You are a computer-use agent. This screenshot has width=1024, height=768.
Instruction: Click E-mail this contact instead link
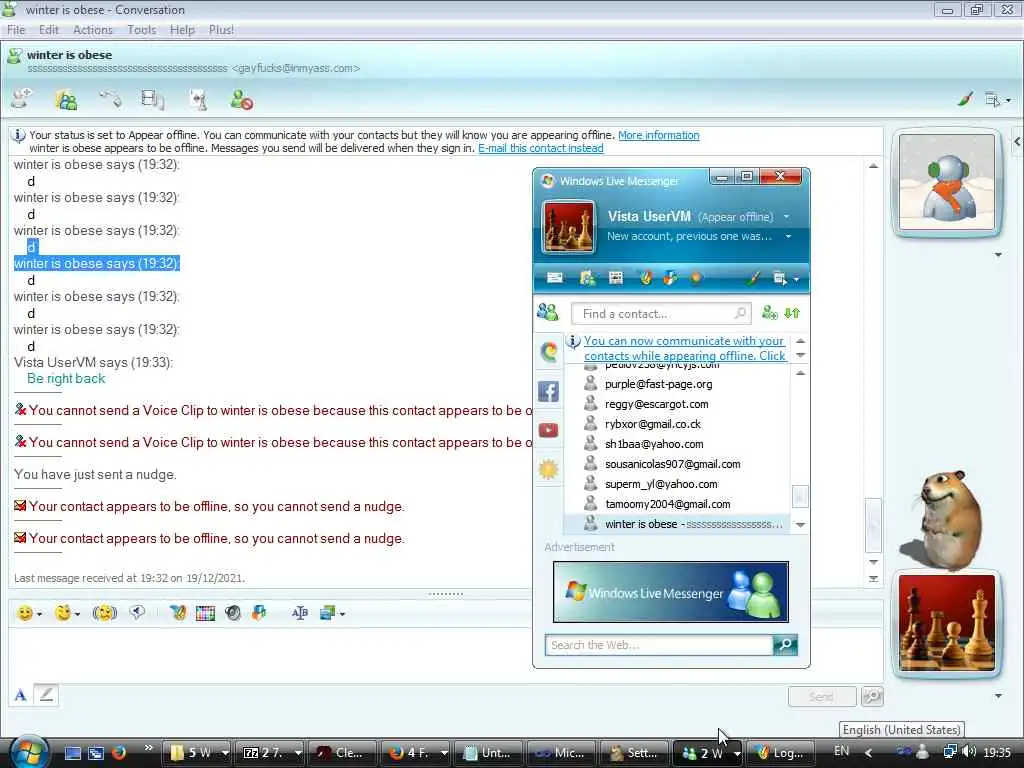click(541, 148)
